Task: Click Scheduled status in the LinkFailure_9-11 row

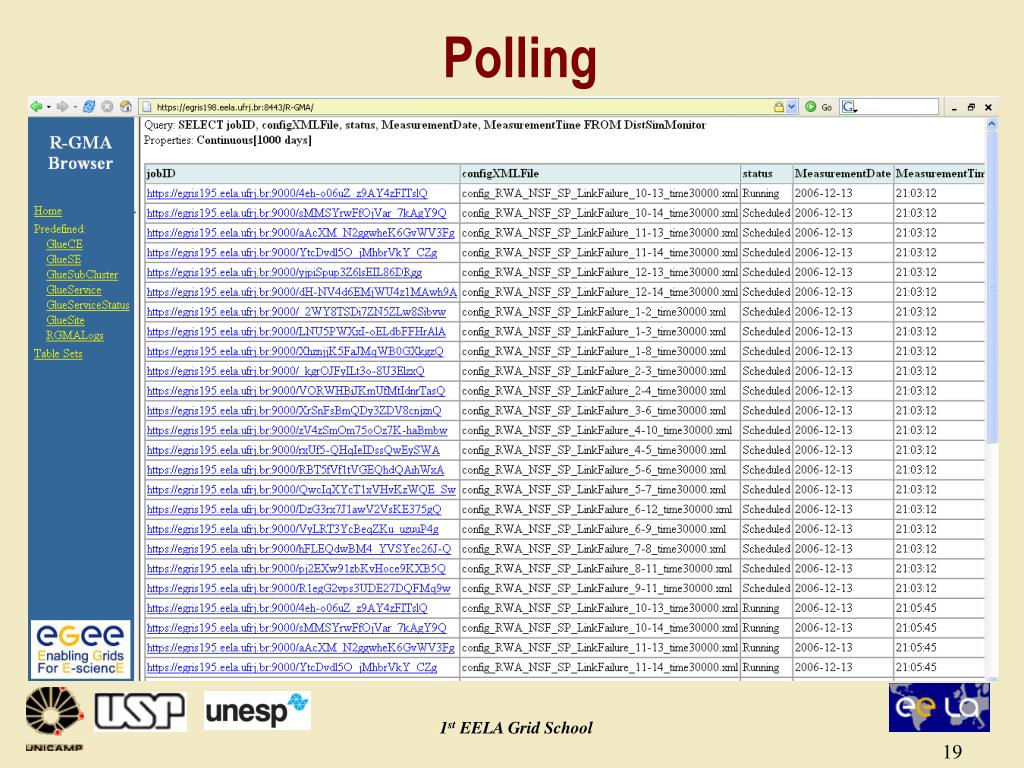Action: pos(766,588)
